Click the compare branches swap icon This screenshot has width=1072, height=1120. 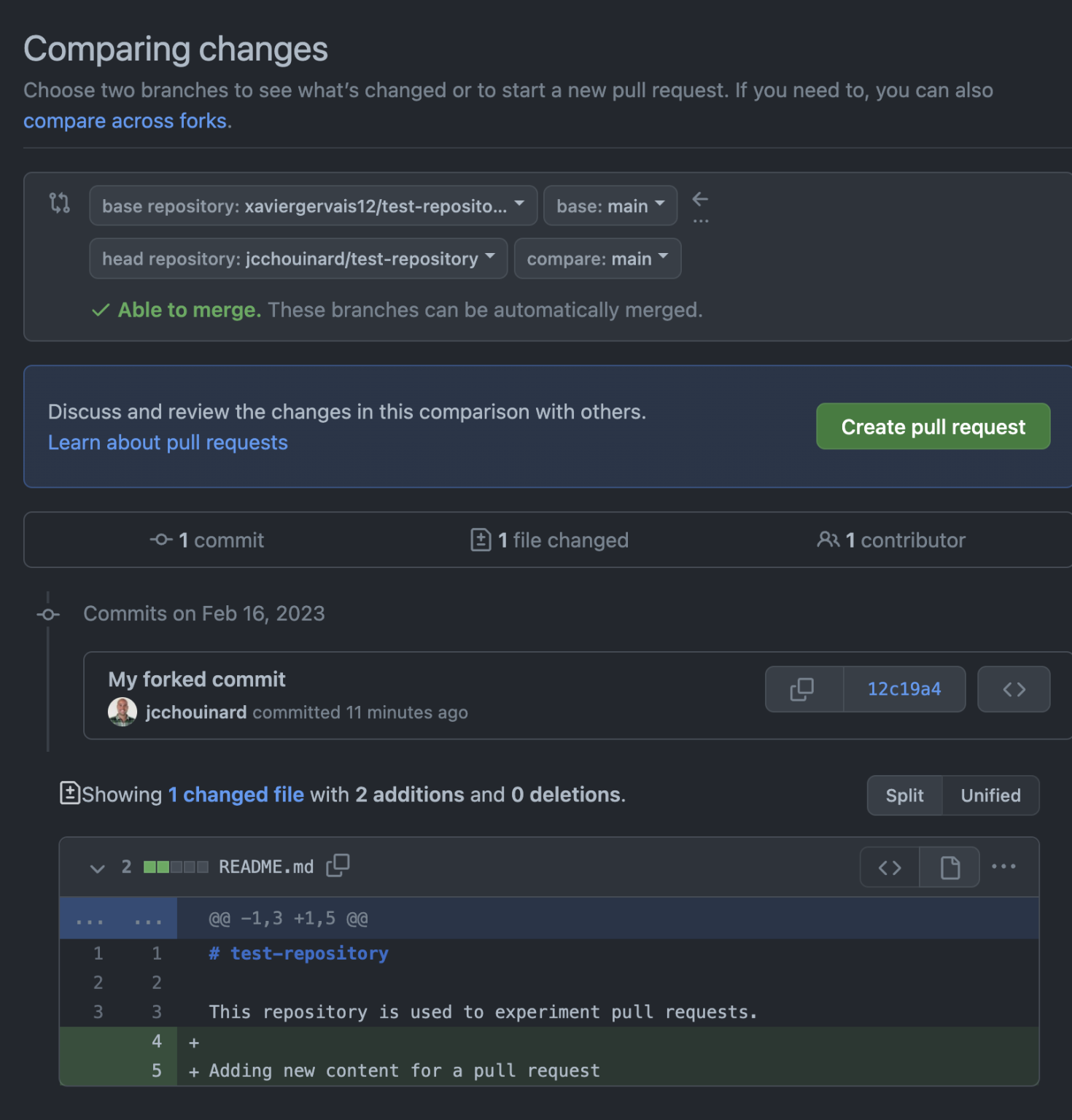click(x=59, y=203)
